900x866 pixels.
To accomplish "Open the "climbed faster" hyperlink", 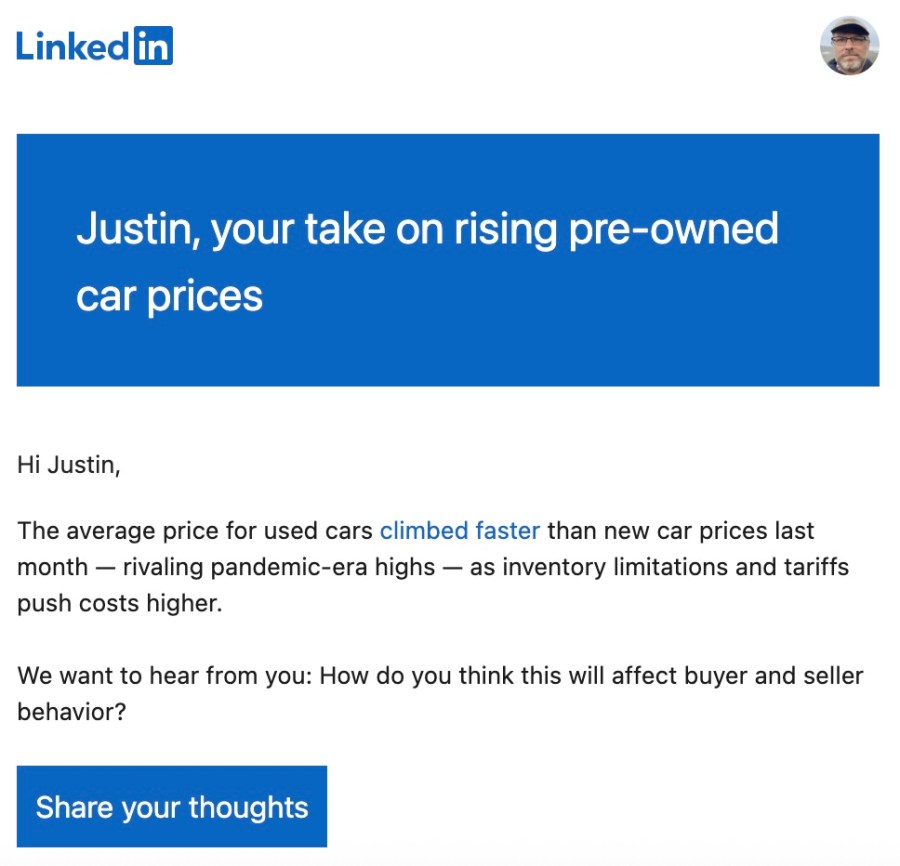I will pos(460,530).
